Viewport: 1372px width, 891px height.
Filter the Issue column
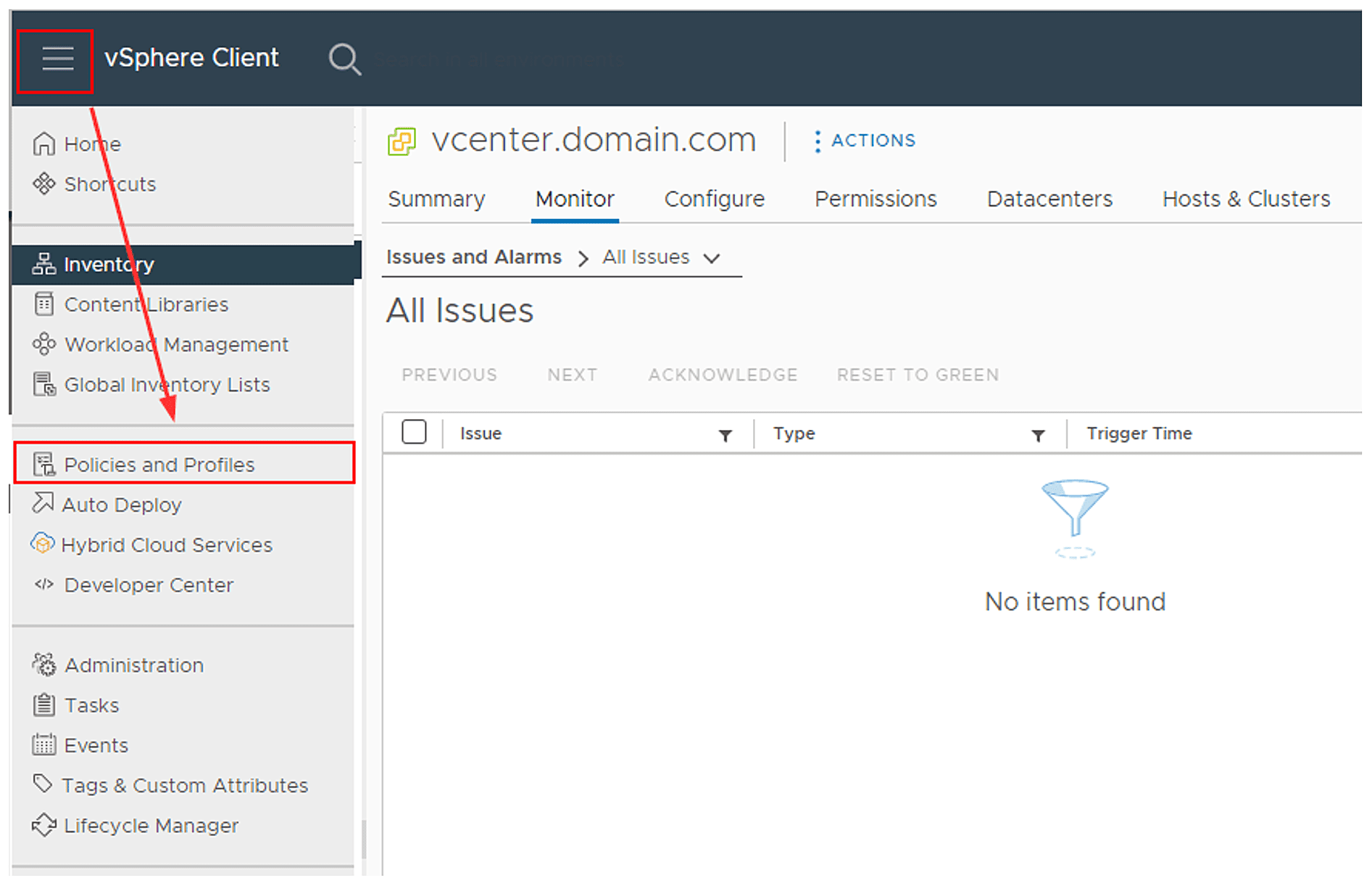[x=725, y=435]
